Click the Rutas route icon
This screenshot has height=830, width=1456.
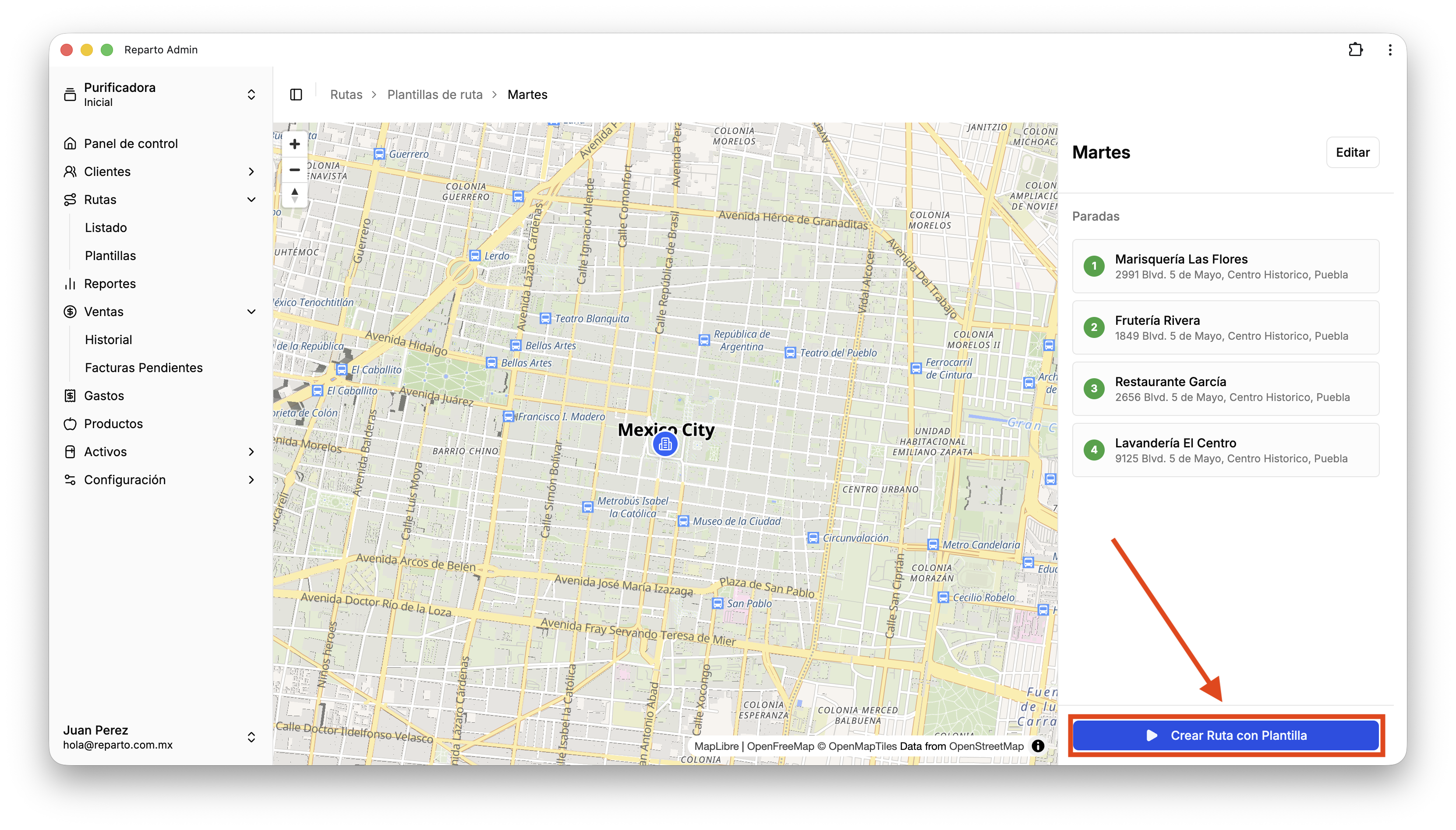(x=70, y=200)
